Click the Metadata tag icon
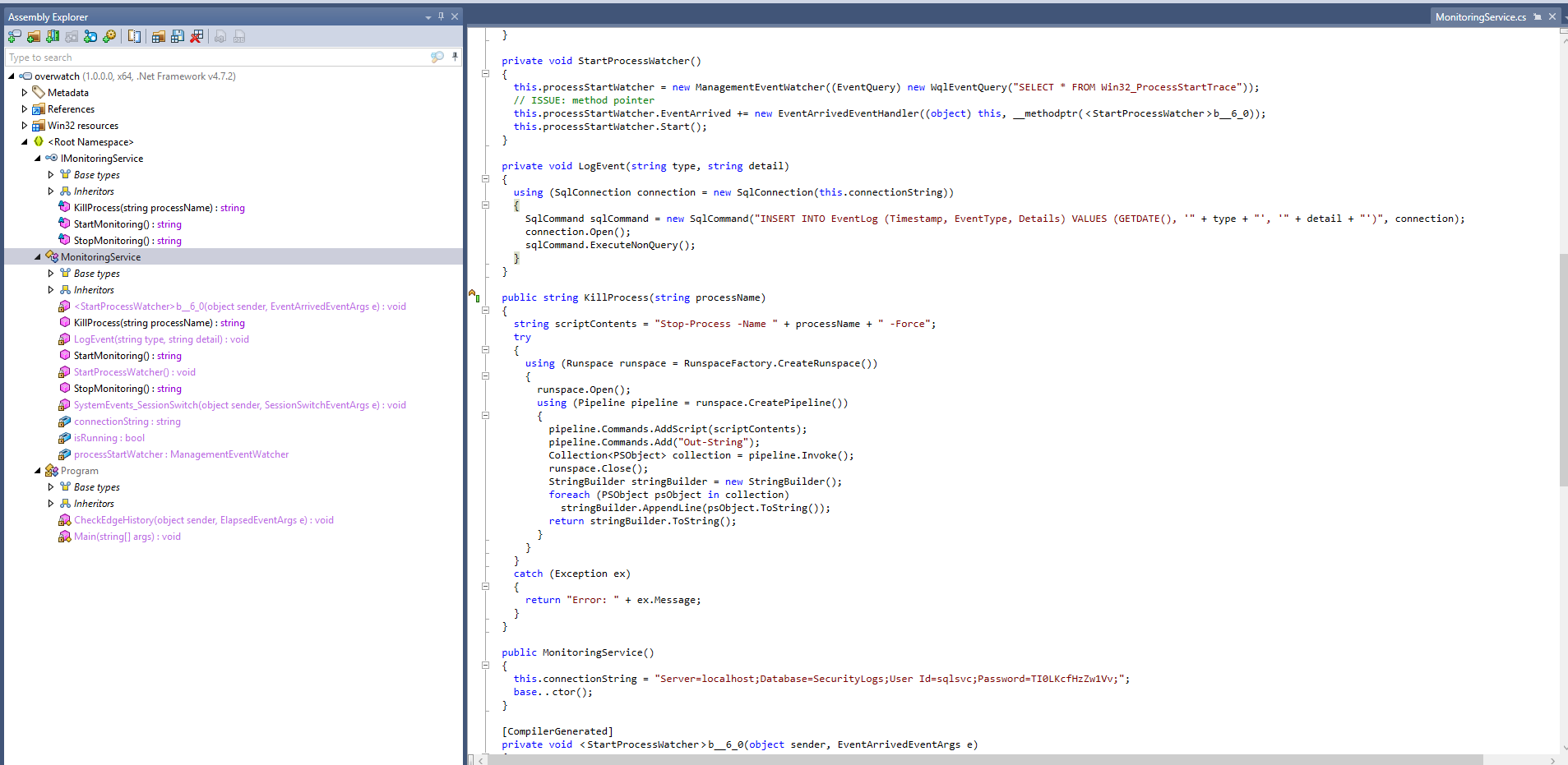Image resolution: width=1568 pixels, height=765 pixels. [39, 92]
